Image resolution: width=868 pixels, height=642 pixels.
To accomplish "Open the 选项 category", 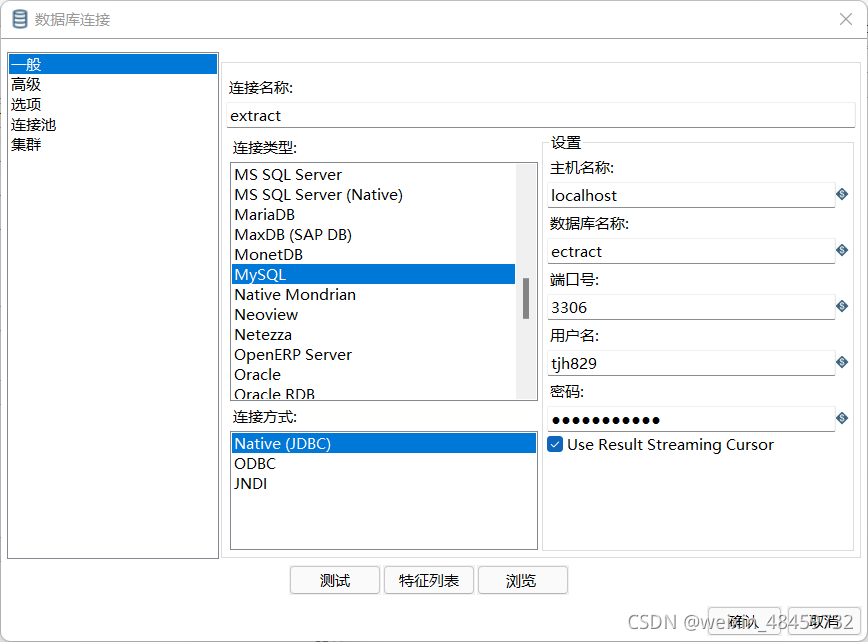I will coord(113,104).
